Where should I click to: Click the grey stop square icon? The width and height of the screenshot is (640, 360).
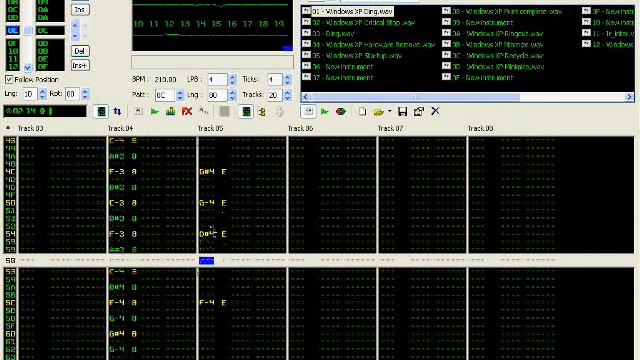[224, 111]
